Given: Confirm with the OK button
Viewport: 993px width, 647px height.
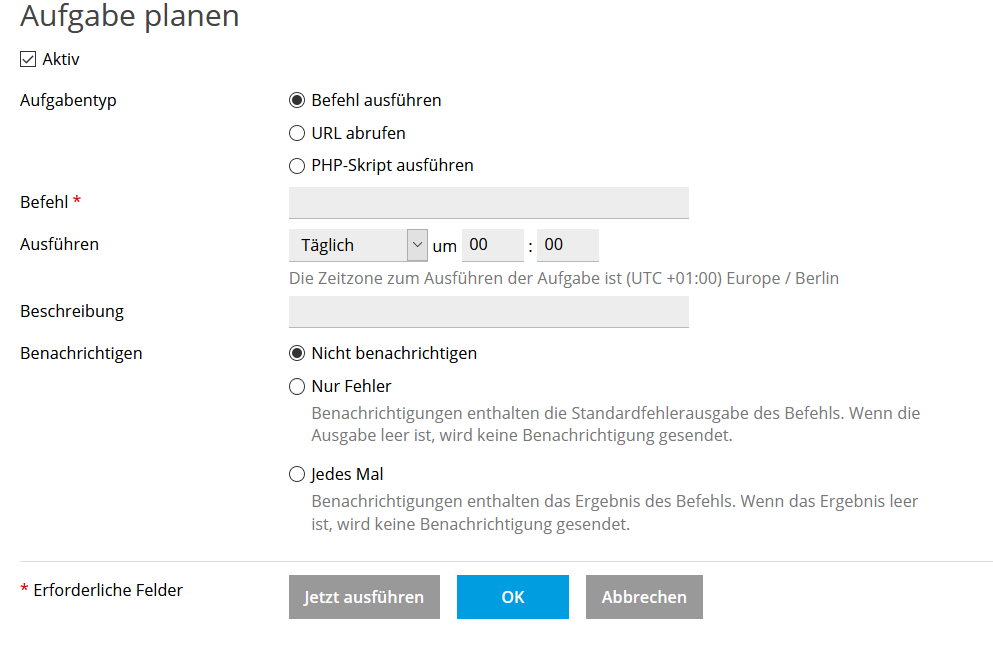Looking at the screenshot, I should pos(512,597).
